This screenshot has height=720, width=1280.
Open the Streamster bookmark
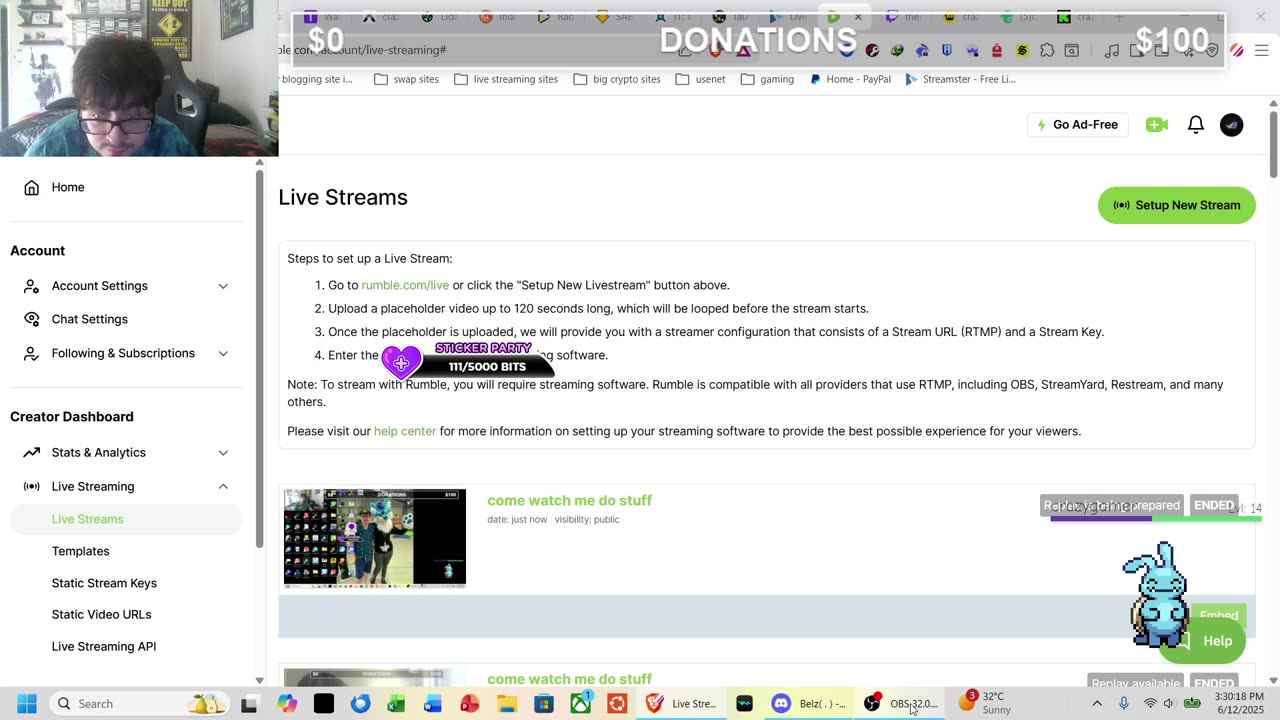pyautogui.click(x=960, y=79)
